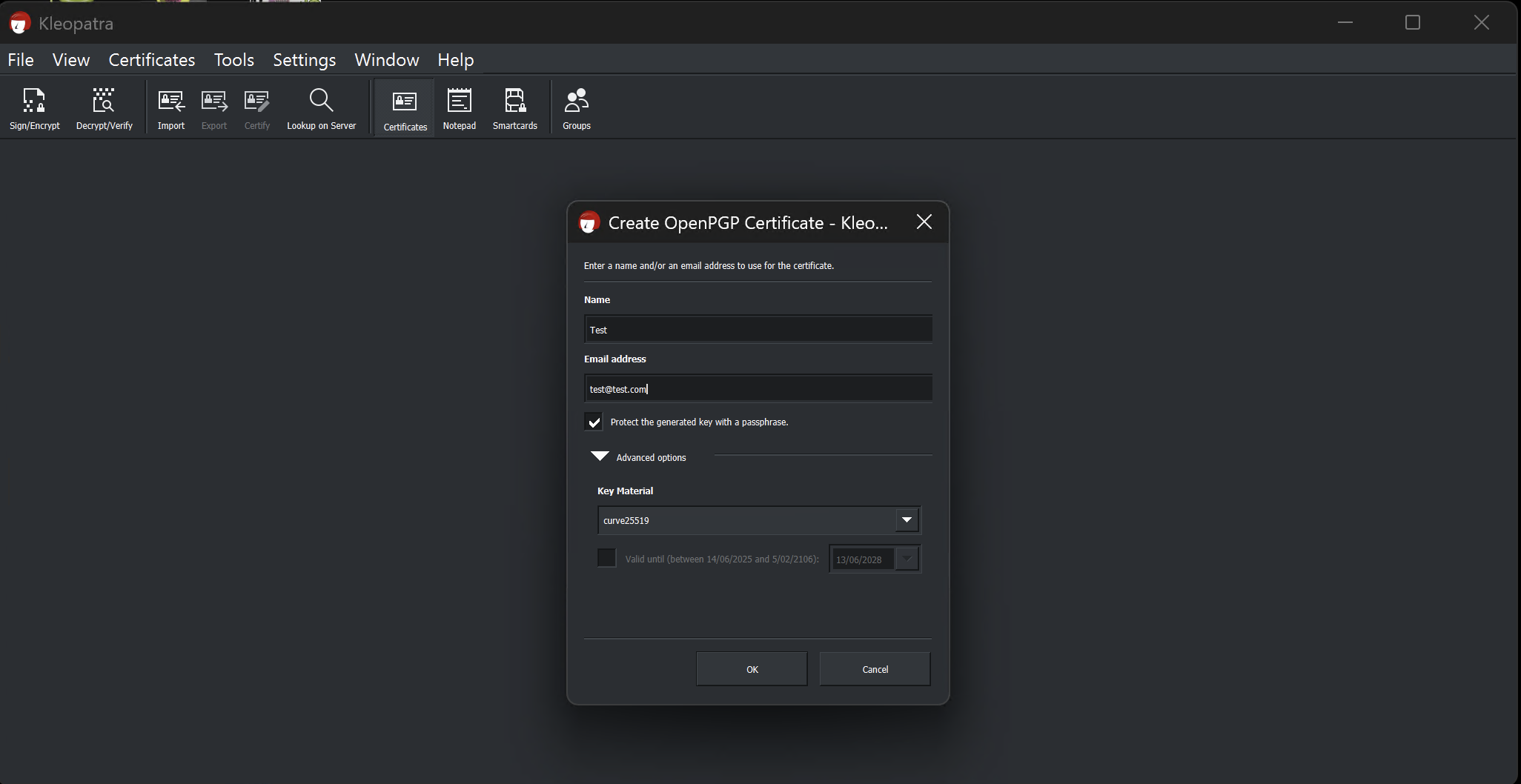Open the Groups toolbar icon

[576, 108]
